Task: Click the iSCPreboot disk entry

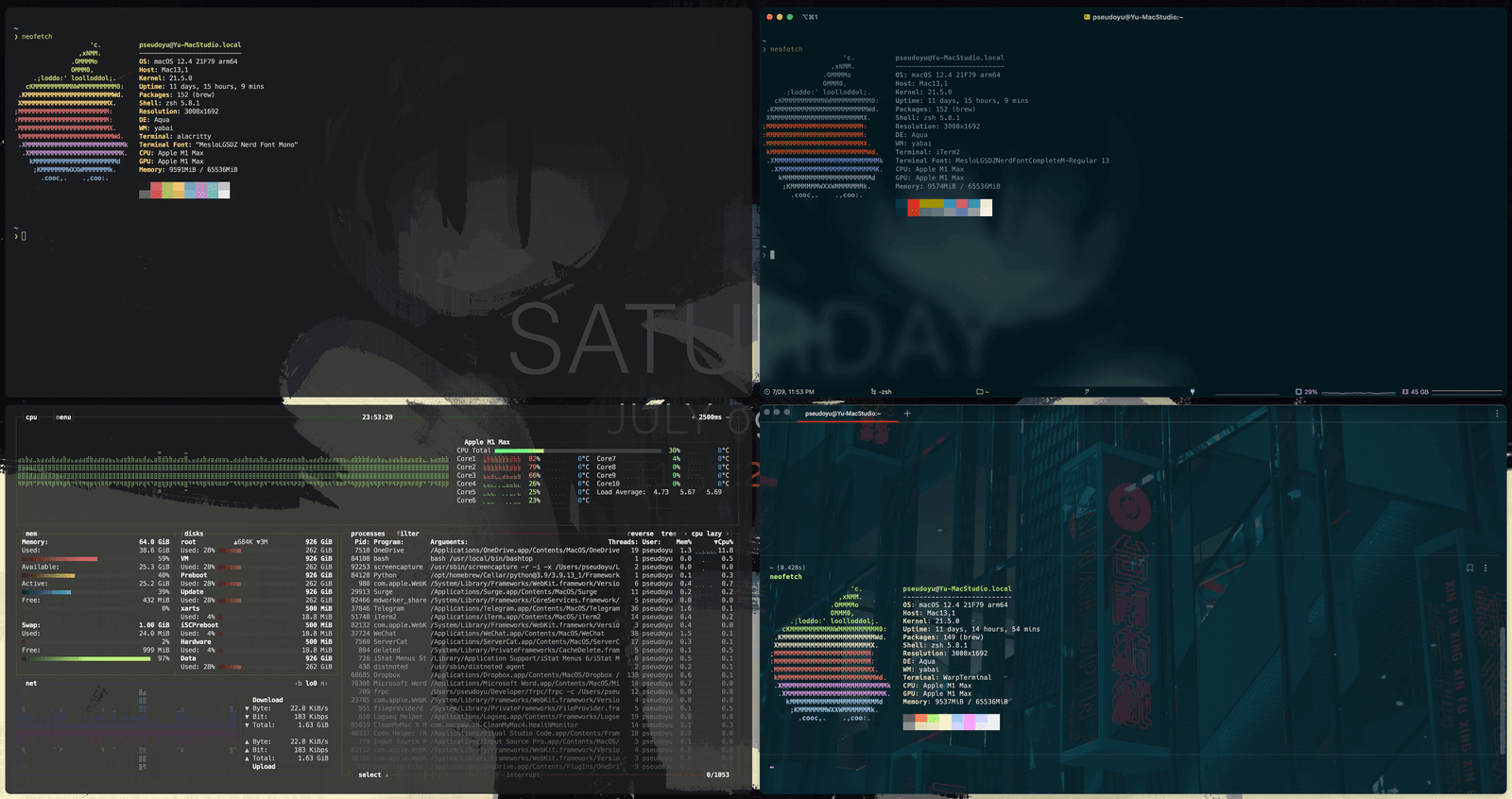Action: point(199,625)
